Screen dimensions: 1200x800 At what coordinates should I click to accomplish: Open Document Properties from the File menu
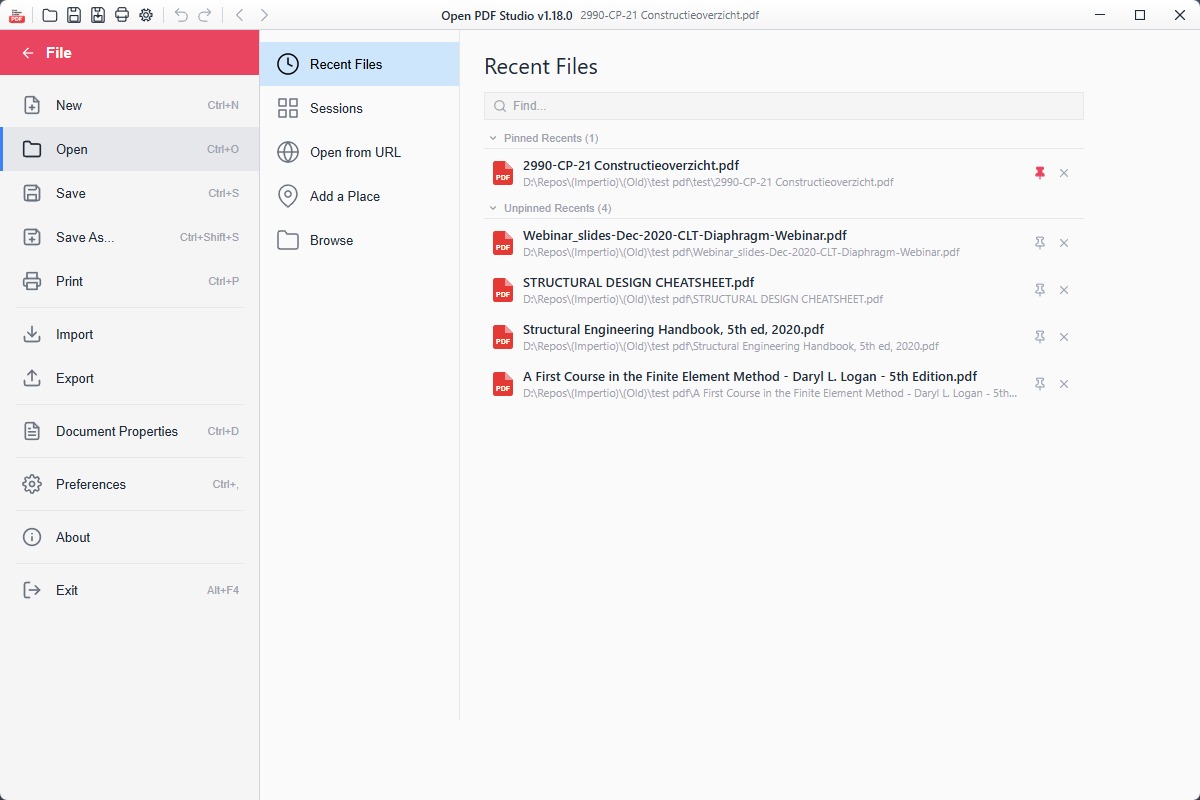(115, 431)
